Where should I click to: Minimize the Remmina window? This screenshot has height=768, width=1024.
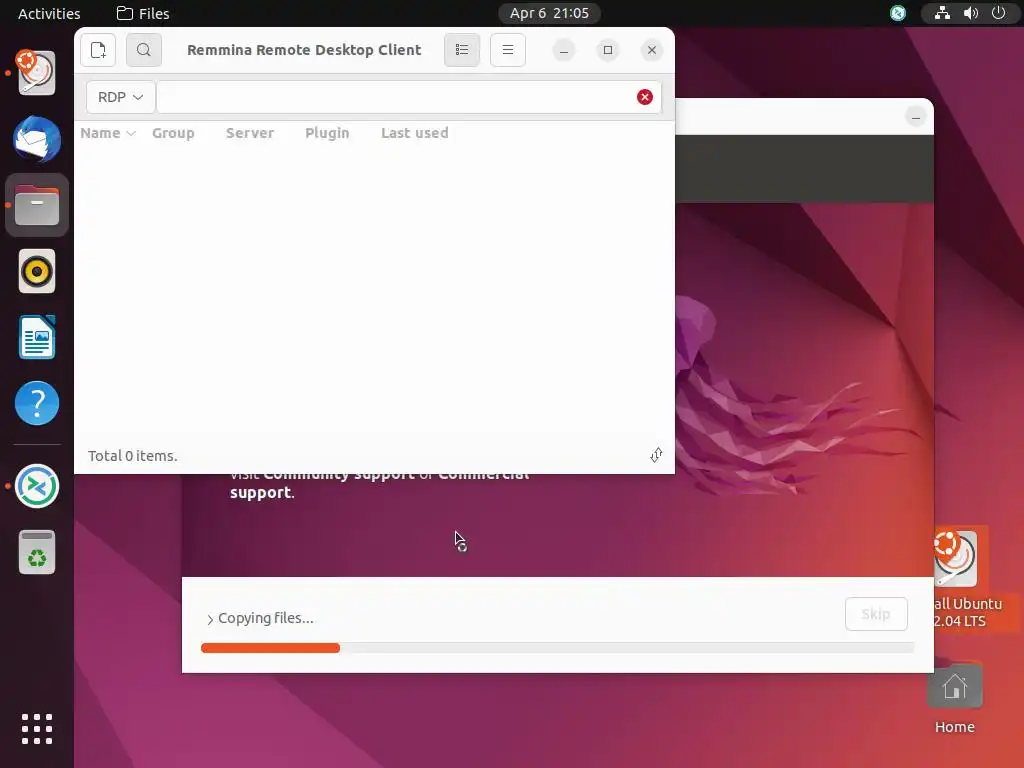[x=564, y=50]
